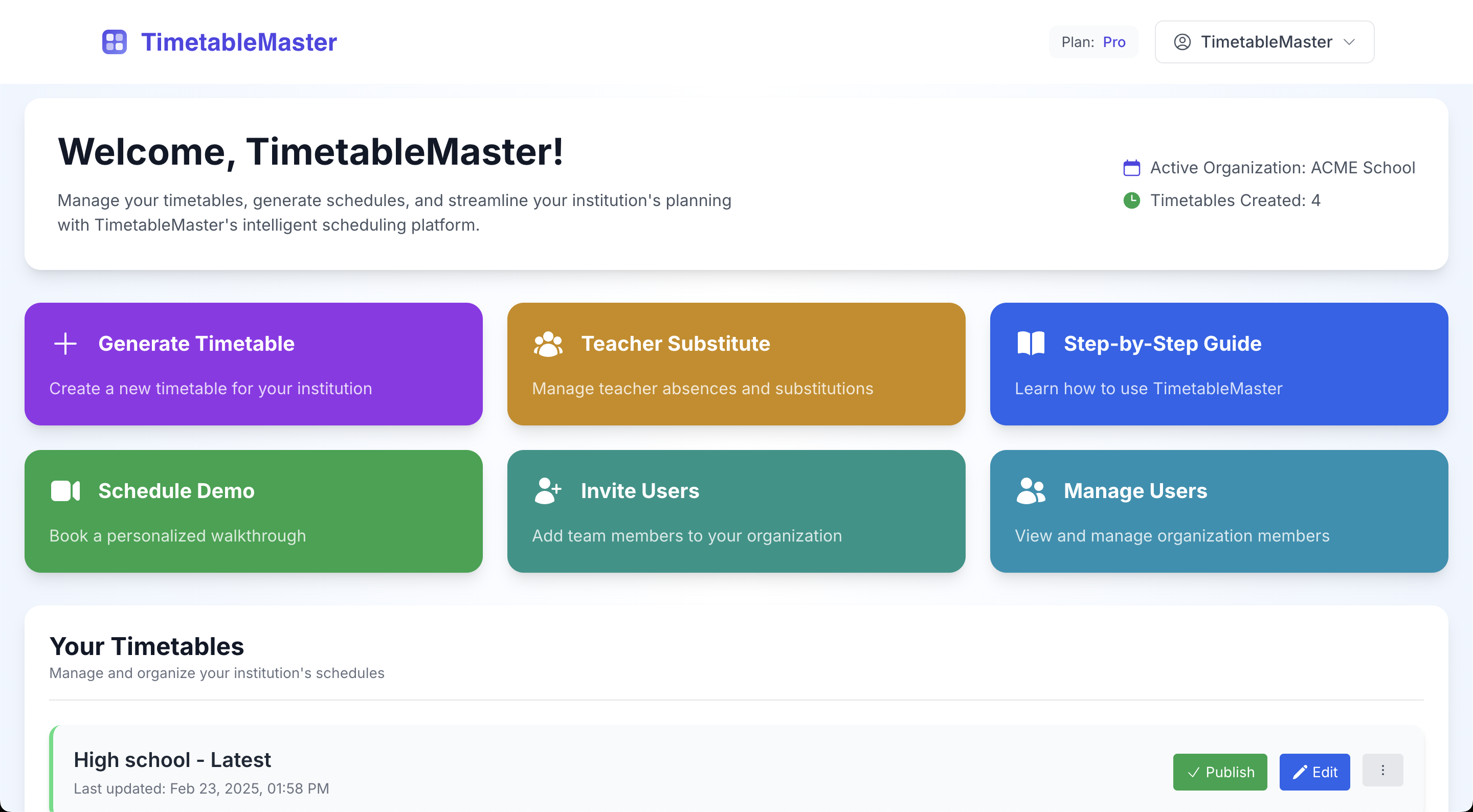Click the calendar icon beside Active Organization
This screenshot has width=1473, height=812.
click(x=1131, y=168)
